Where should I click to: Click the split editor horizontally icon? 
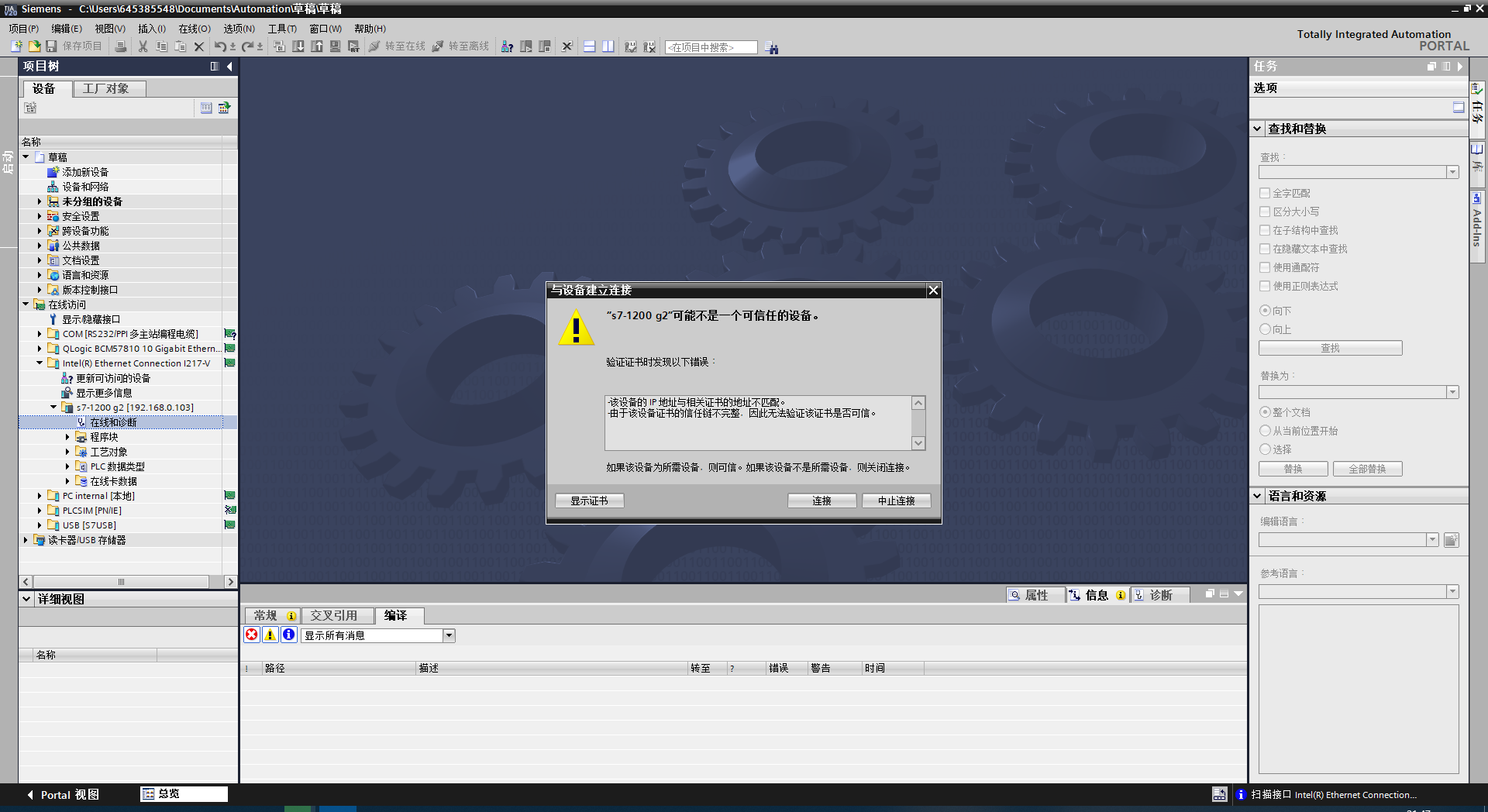point(590,46)
